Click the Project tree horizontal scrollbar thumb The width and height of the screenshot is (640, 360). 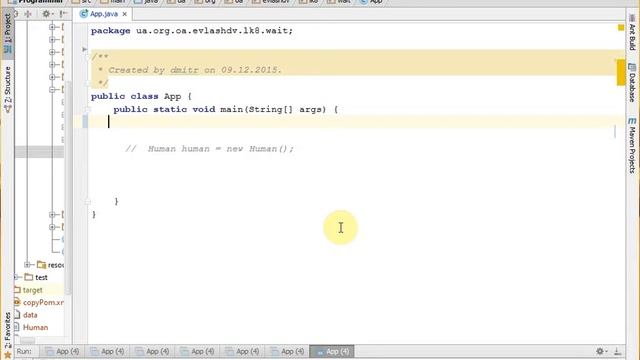point(28,340)
